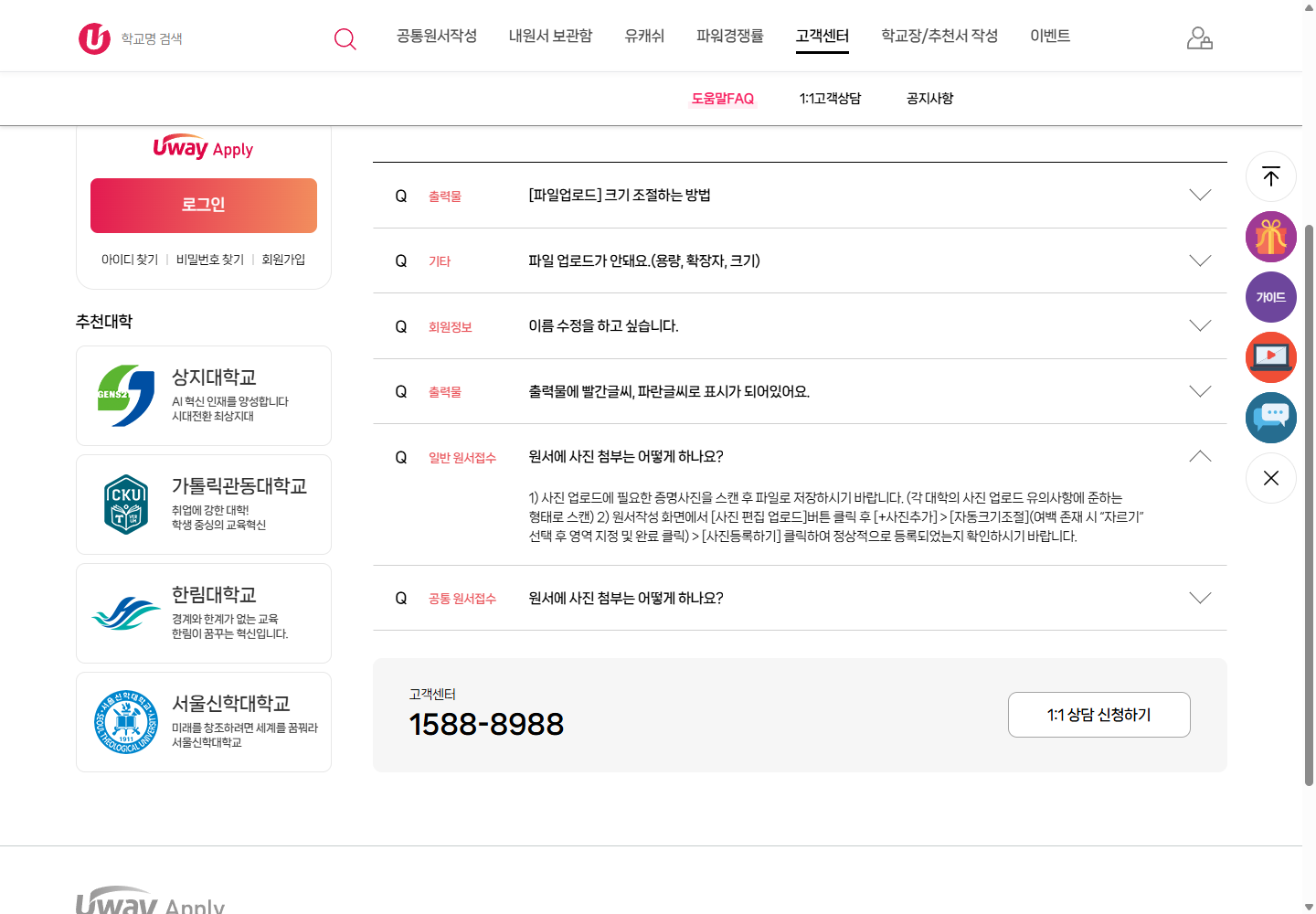Screen dimensions: 1316x914
Task: Click the 학교명 검색 search field
Action: (x=219, y=38)
